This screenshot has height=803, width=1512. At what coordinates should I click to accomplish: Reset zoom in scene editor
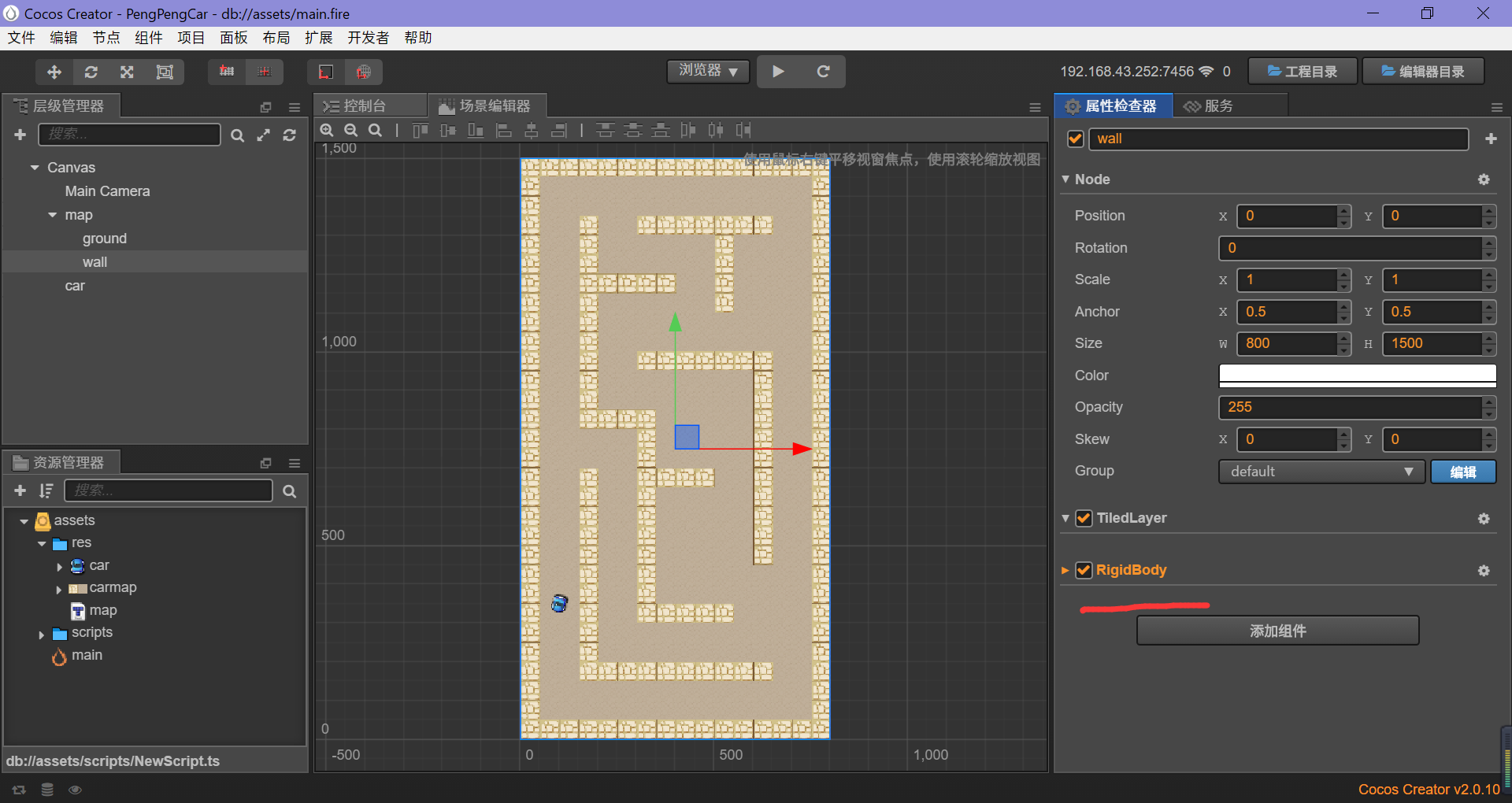click(x=376, y=130)
